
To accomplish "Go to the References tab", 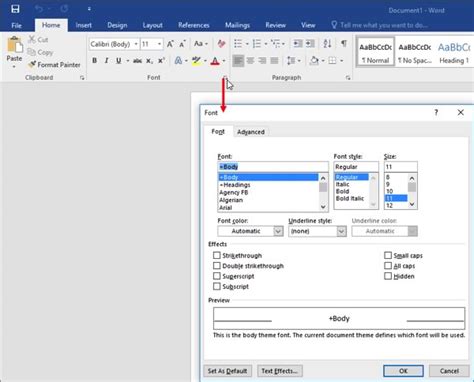I will point(194,25).
